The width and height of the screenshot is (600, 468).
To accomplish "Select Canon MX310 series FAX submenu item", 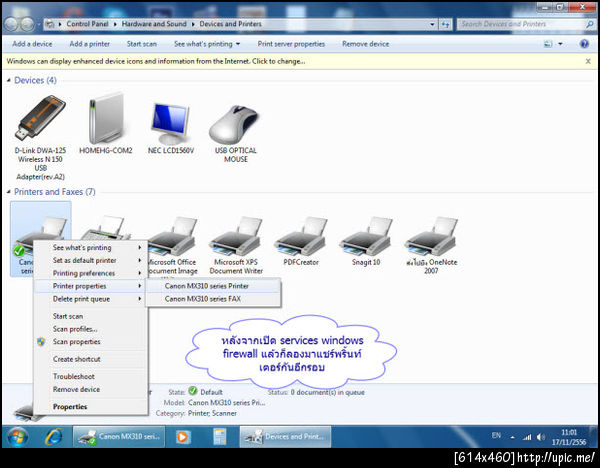I will pos(214,299).
